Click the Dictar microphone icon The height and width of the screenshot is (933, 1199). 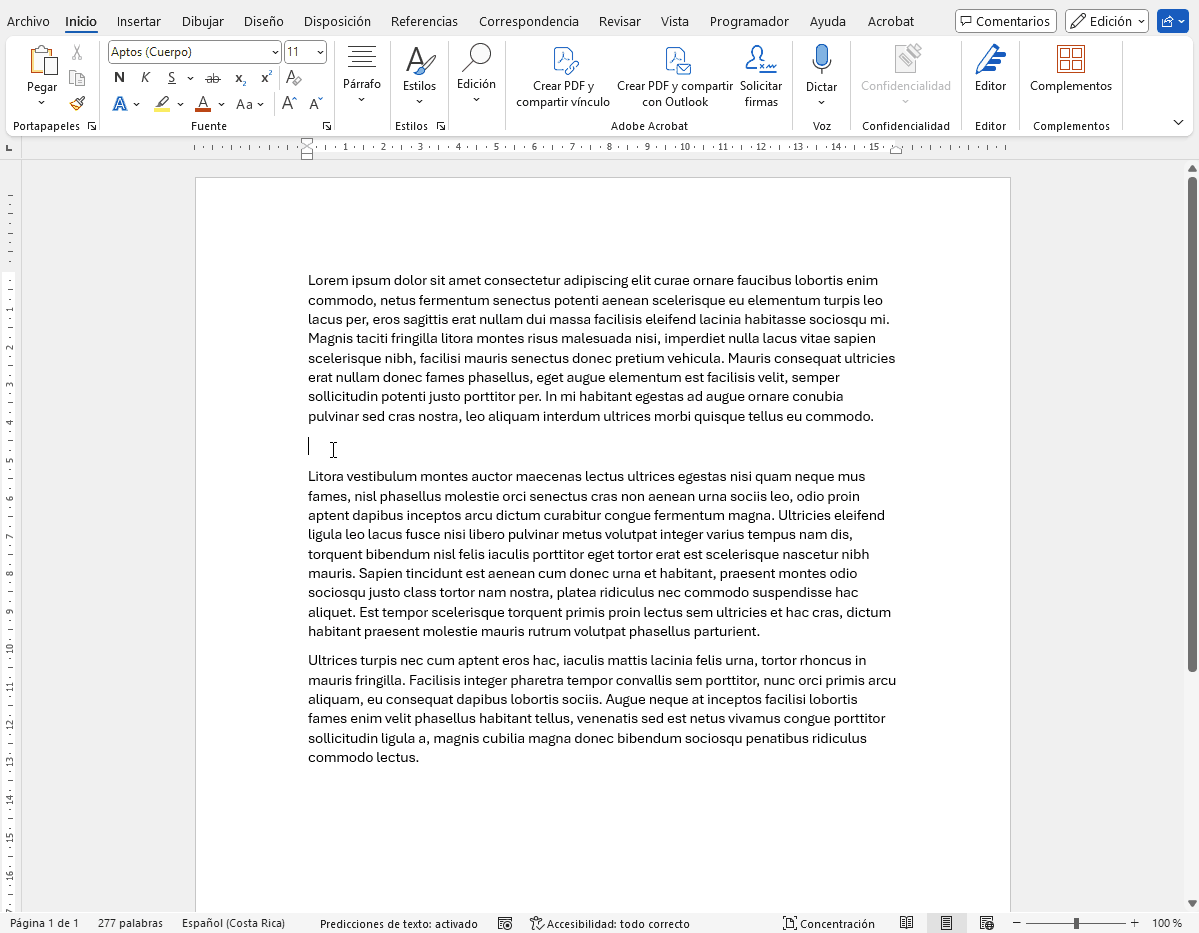click(x=821, y=60)
